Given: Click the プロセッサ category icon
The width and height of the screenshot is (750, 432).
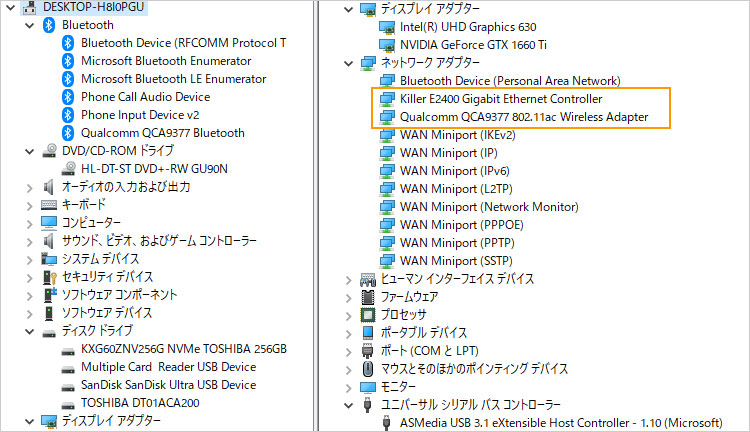Looking at the screenshot, I should click(x=367, y=314).
